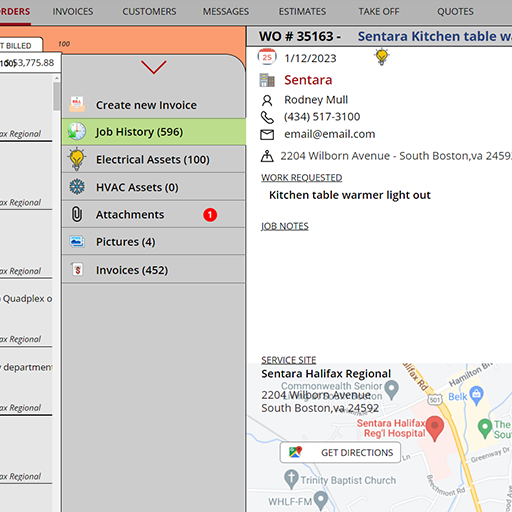The width and height of the screenshot is (512, 512).
Task: Click the location pin icon beside address
Action: point(267,156)
